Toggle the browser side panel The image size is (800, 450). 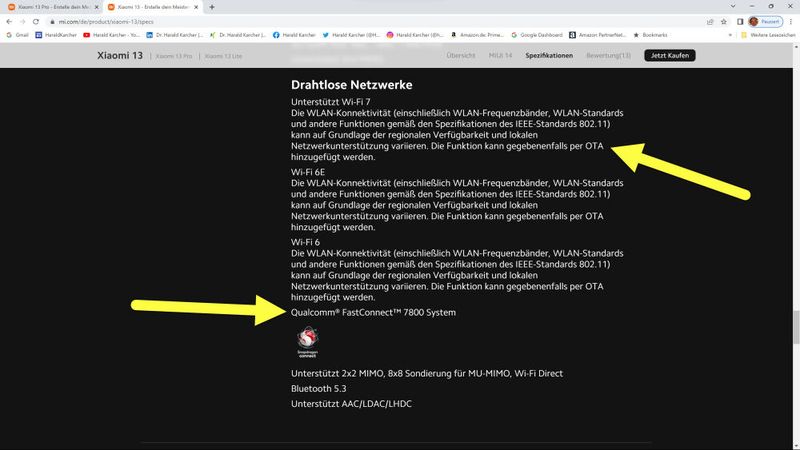click(740, 21)
